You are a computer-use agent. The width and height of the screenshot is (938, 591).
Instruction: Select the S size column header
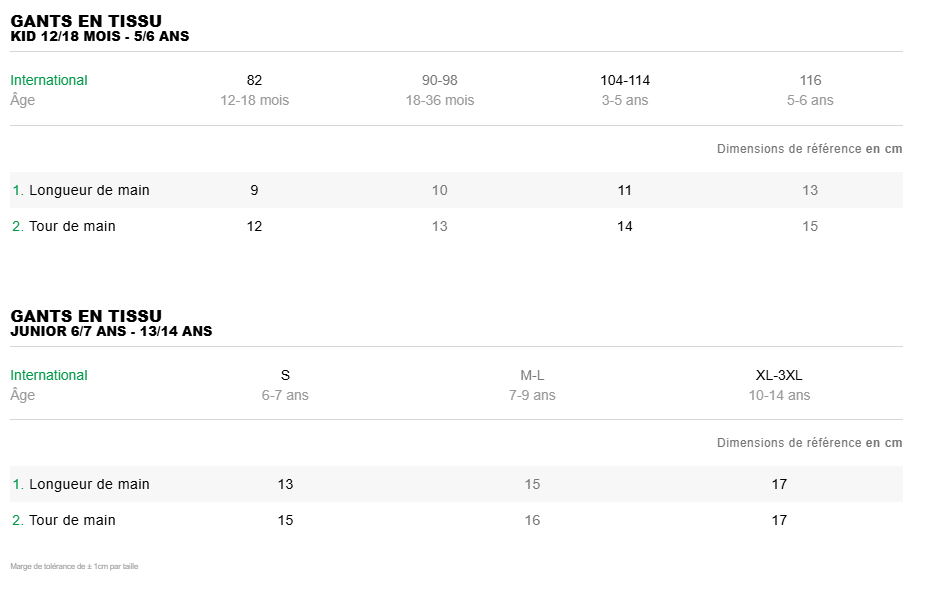[x=285, y=375]
